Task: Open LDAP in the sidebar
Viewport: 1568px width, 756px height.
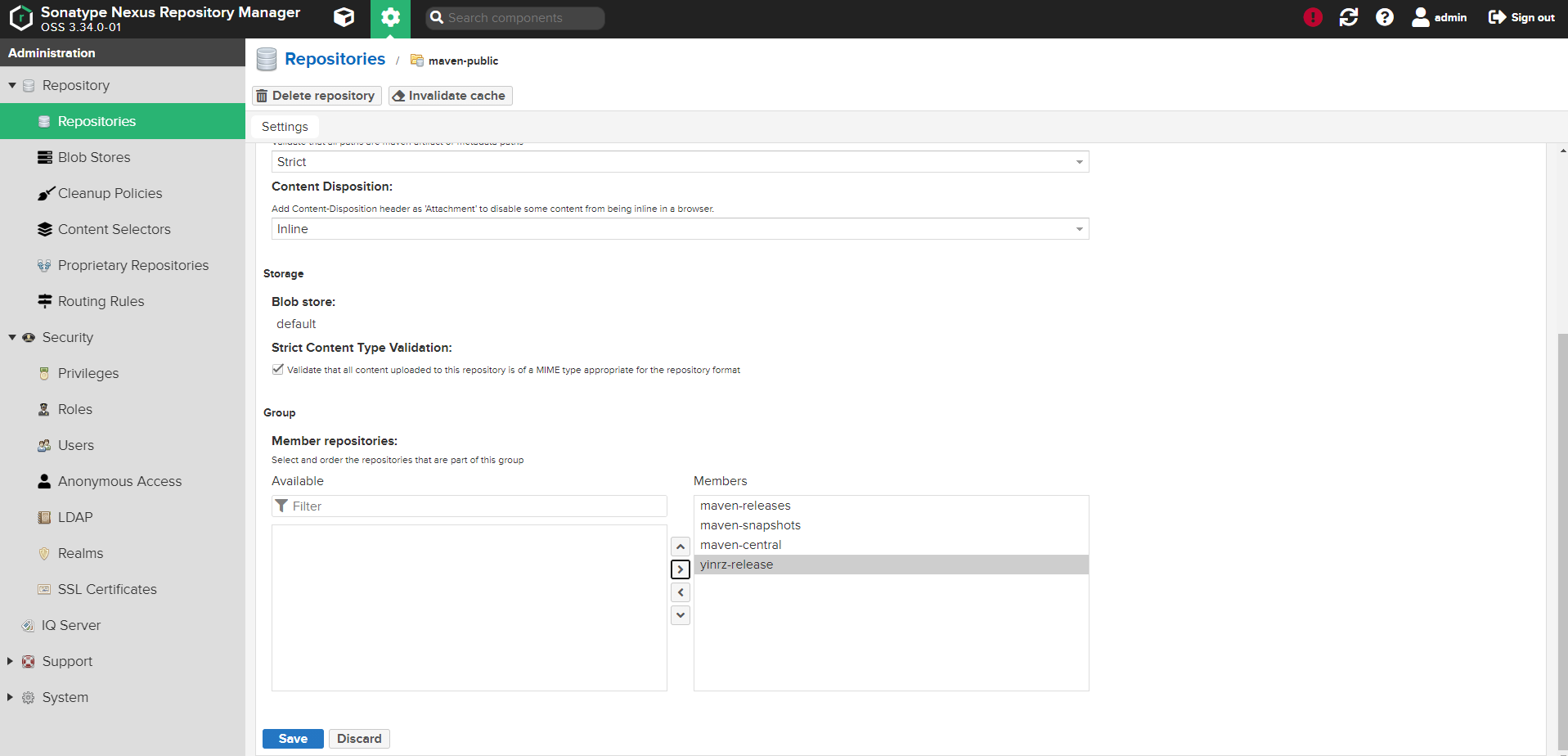Action: (123, 517)
